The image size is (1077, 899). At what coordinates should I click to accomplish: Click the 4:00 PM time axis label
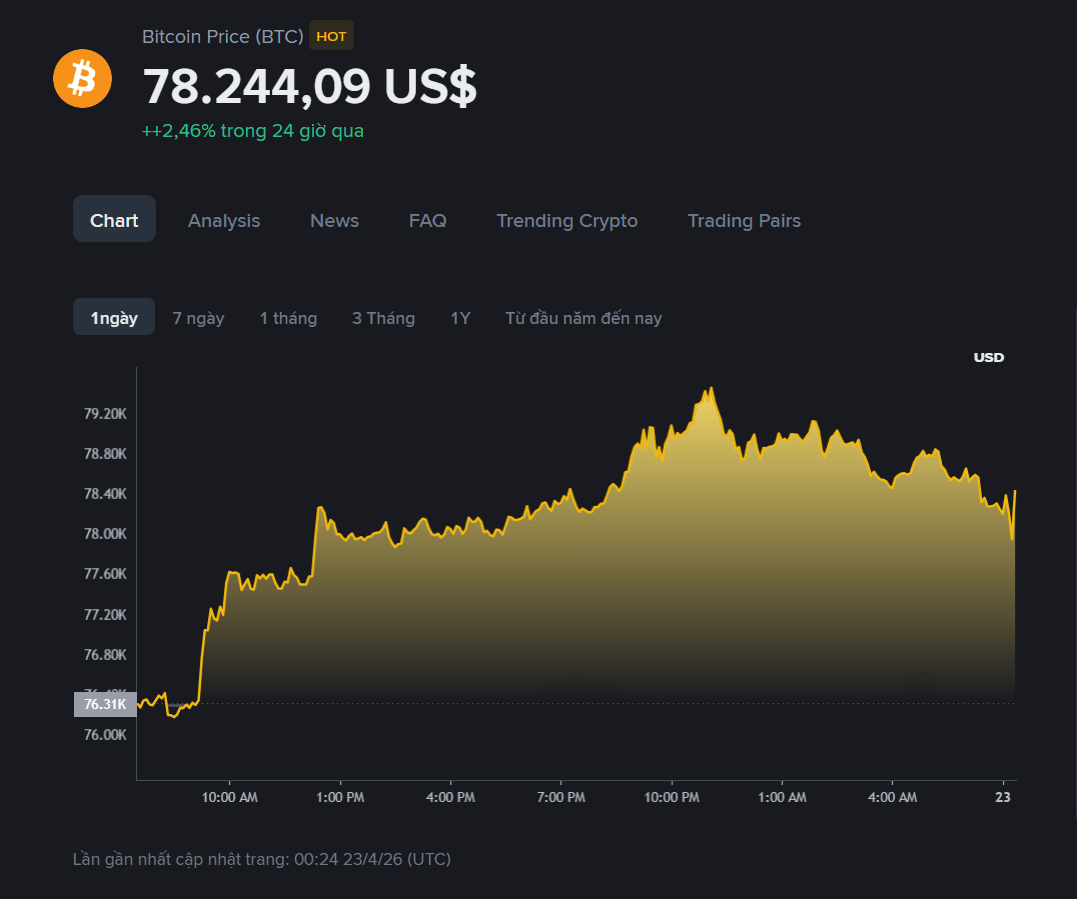451,797
